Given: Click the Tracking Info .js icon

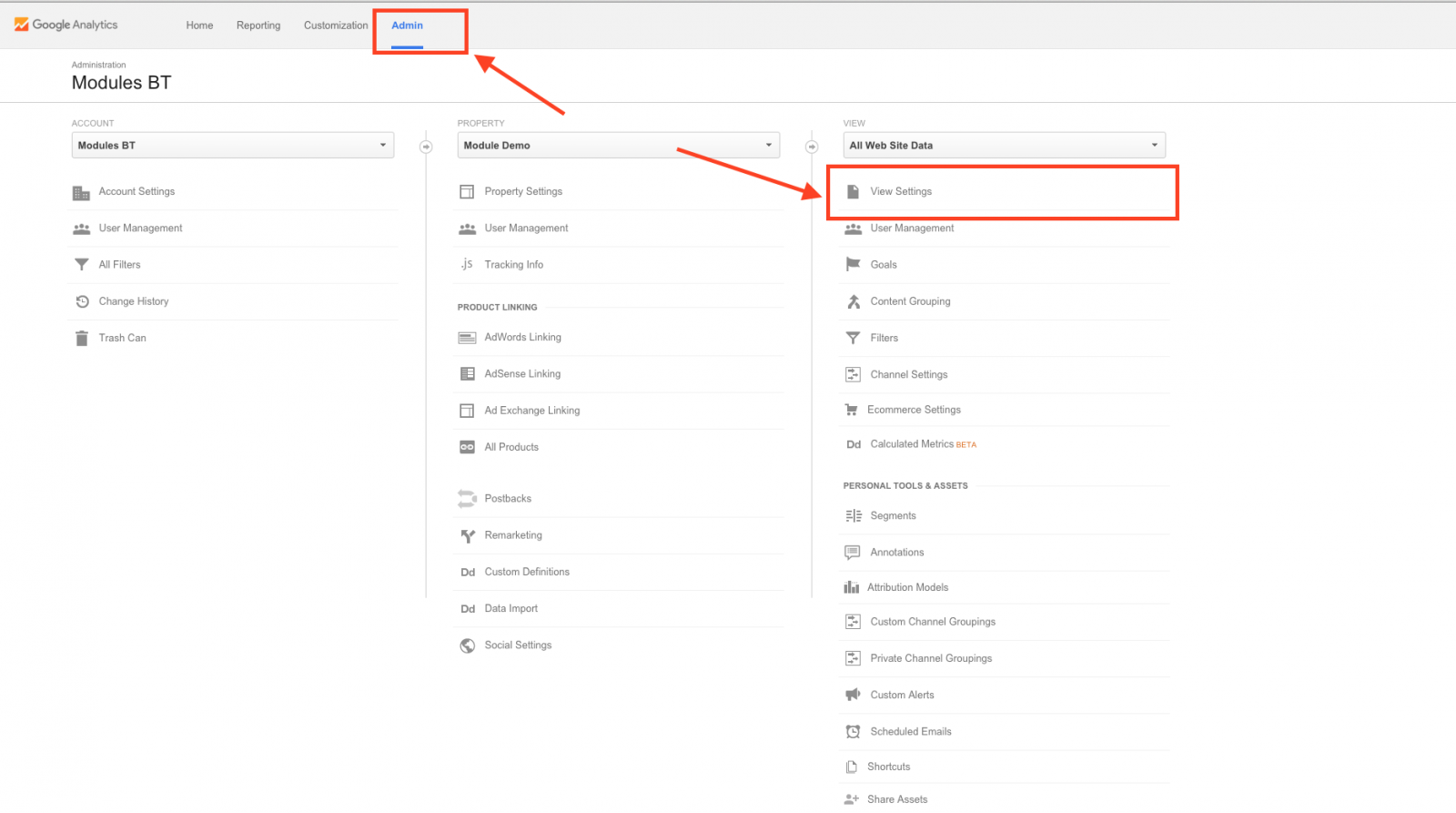Looking at the screenshot, I should 467,264.
